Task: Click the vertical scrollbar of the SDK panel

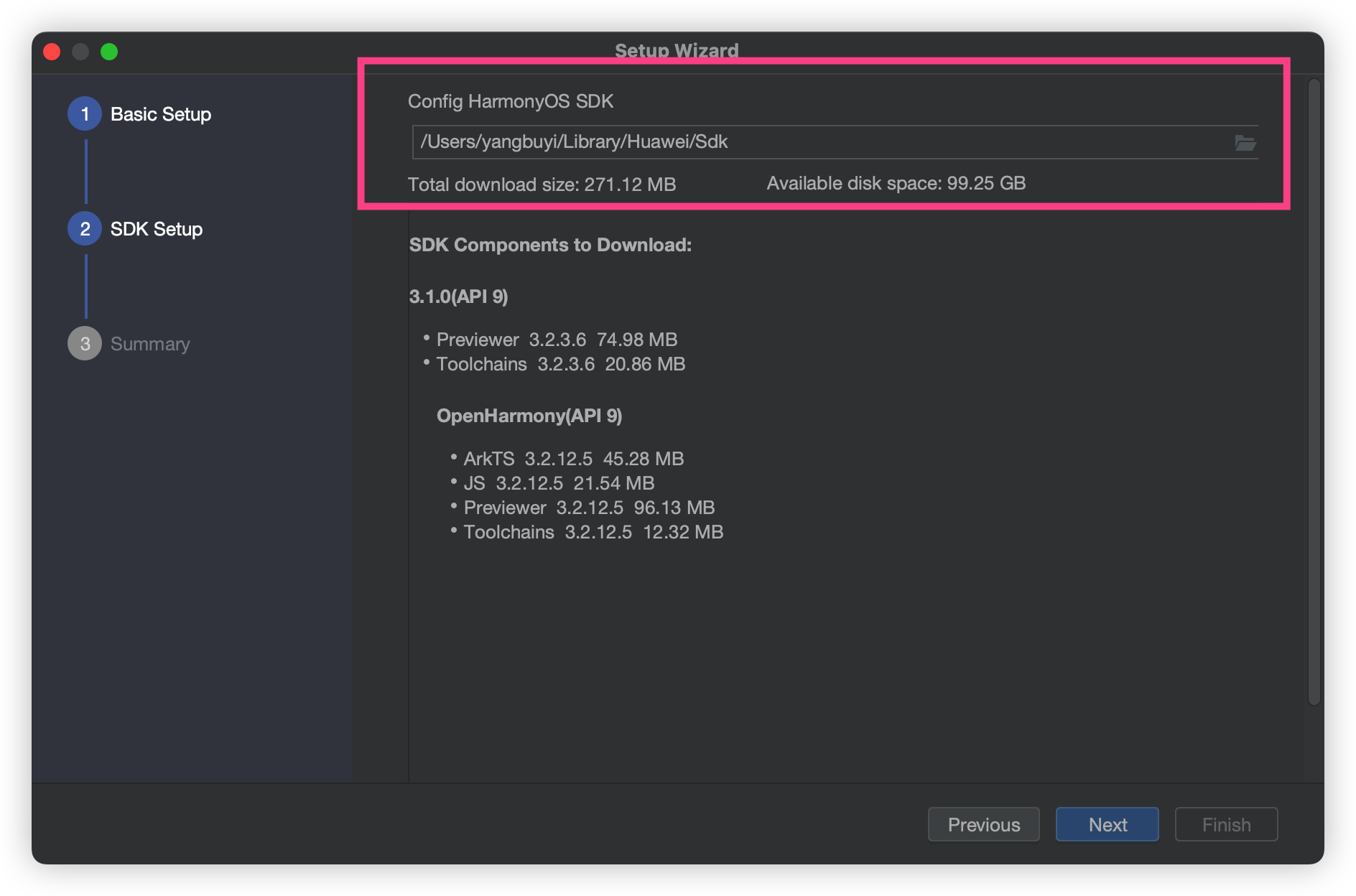Action: coord(1314,391)
